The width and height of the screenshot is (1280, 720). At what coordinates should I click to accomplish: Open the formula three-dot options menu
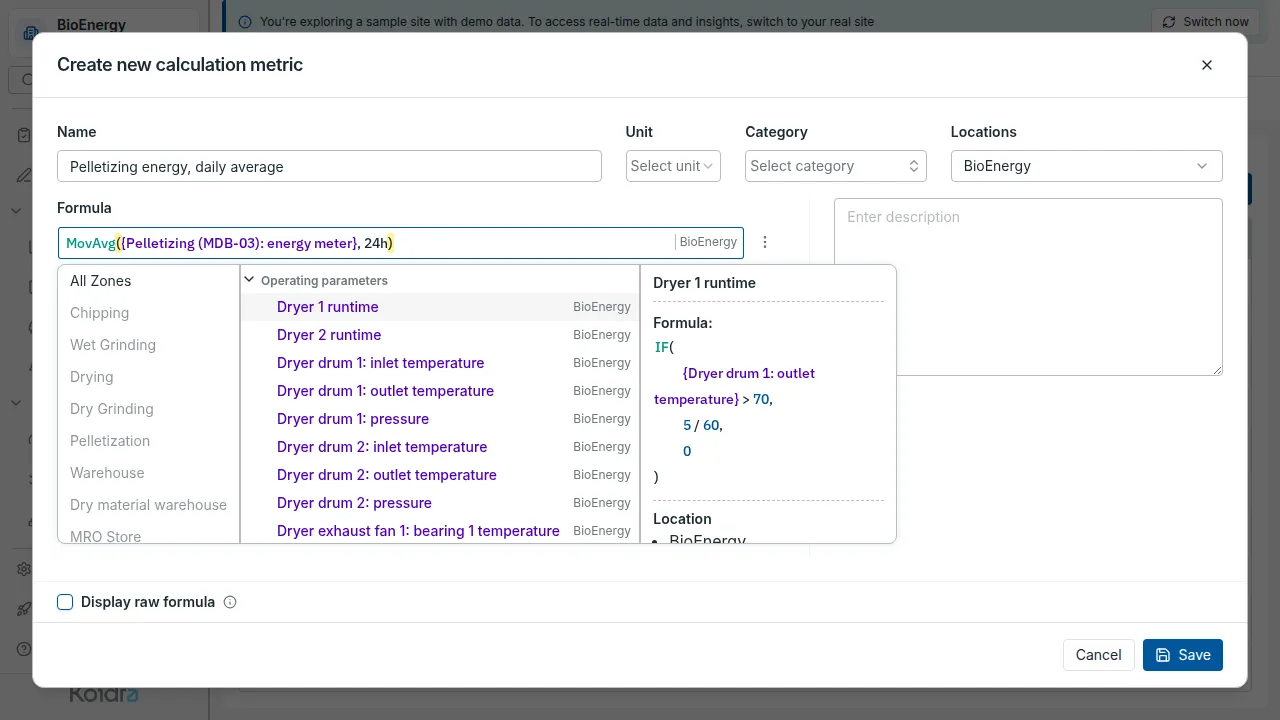765,242
